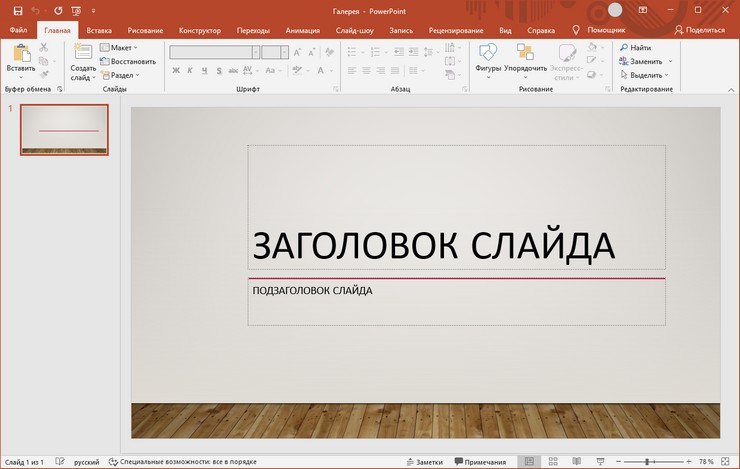Click the Find (Найти) magnifier icon
This screenshot has height=469, width=740.
click(624, 47)
